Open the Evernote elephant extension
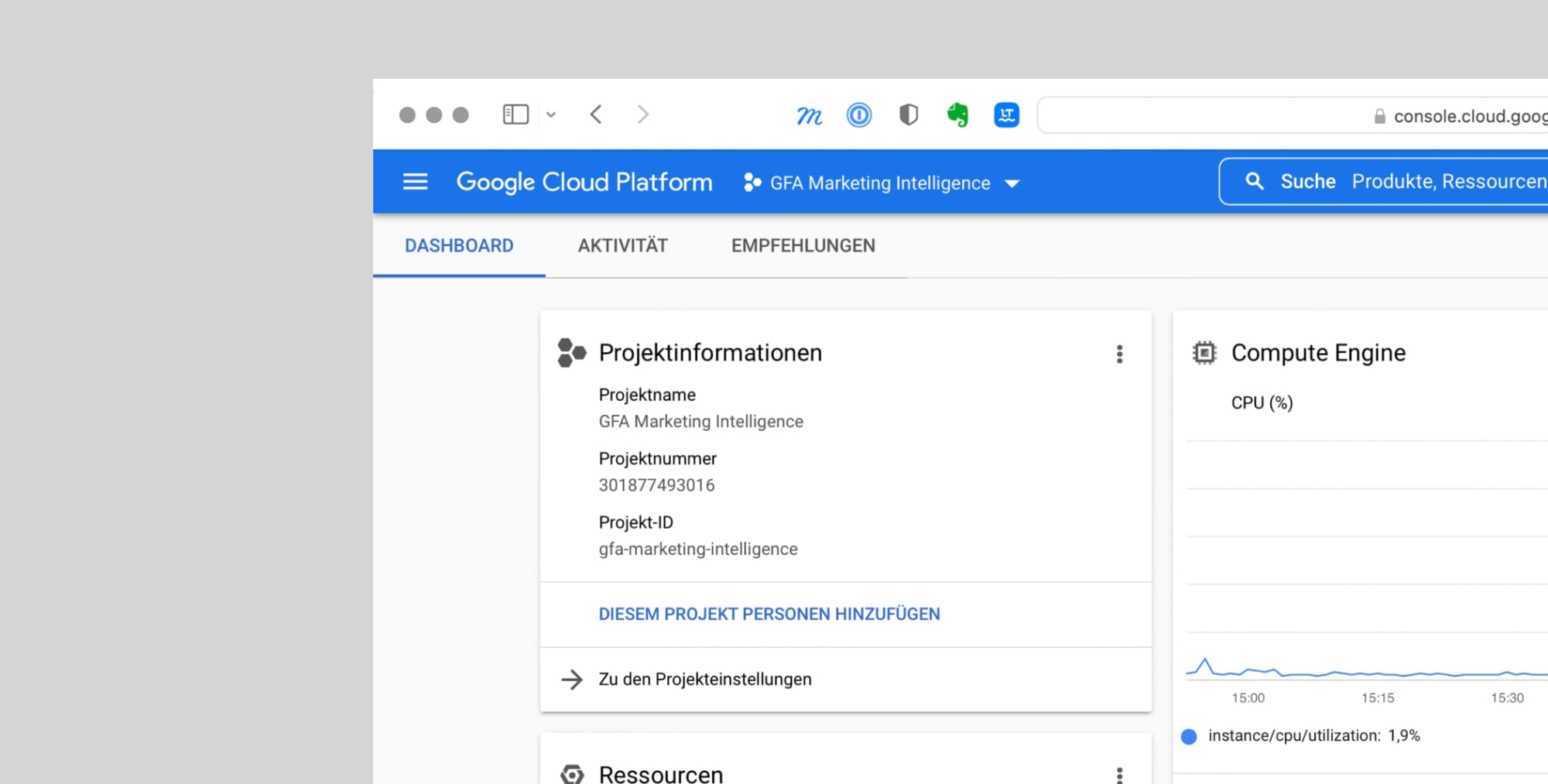Screen dimensions: 1548x784 pyautogui.click(x=957, y=115)
